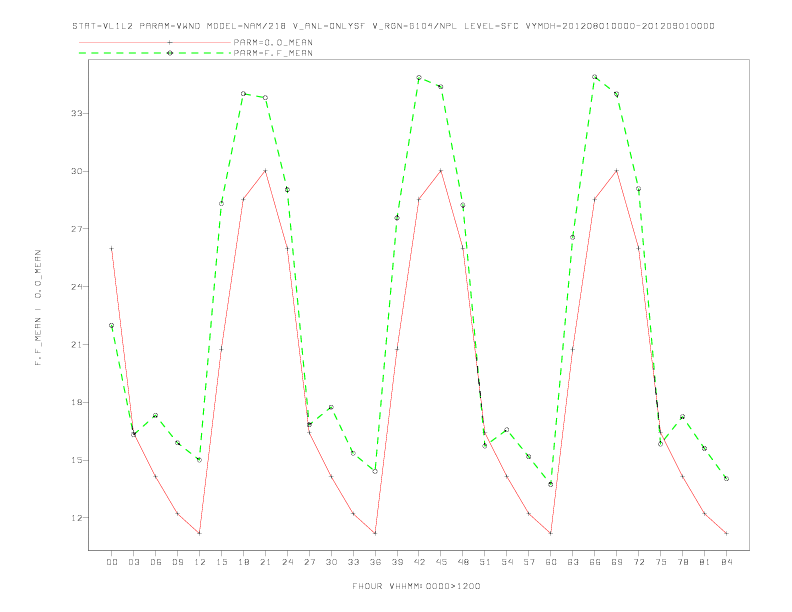Click the red O.O_MEAN peak at hour 69
The width and height of the screenshot is (792, 612).
tap(616, 171)
